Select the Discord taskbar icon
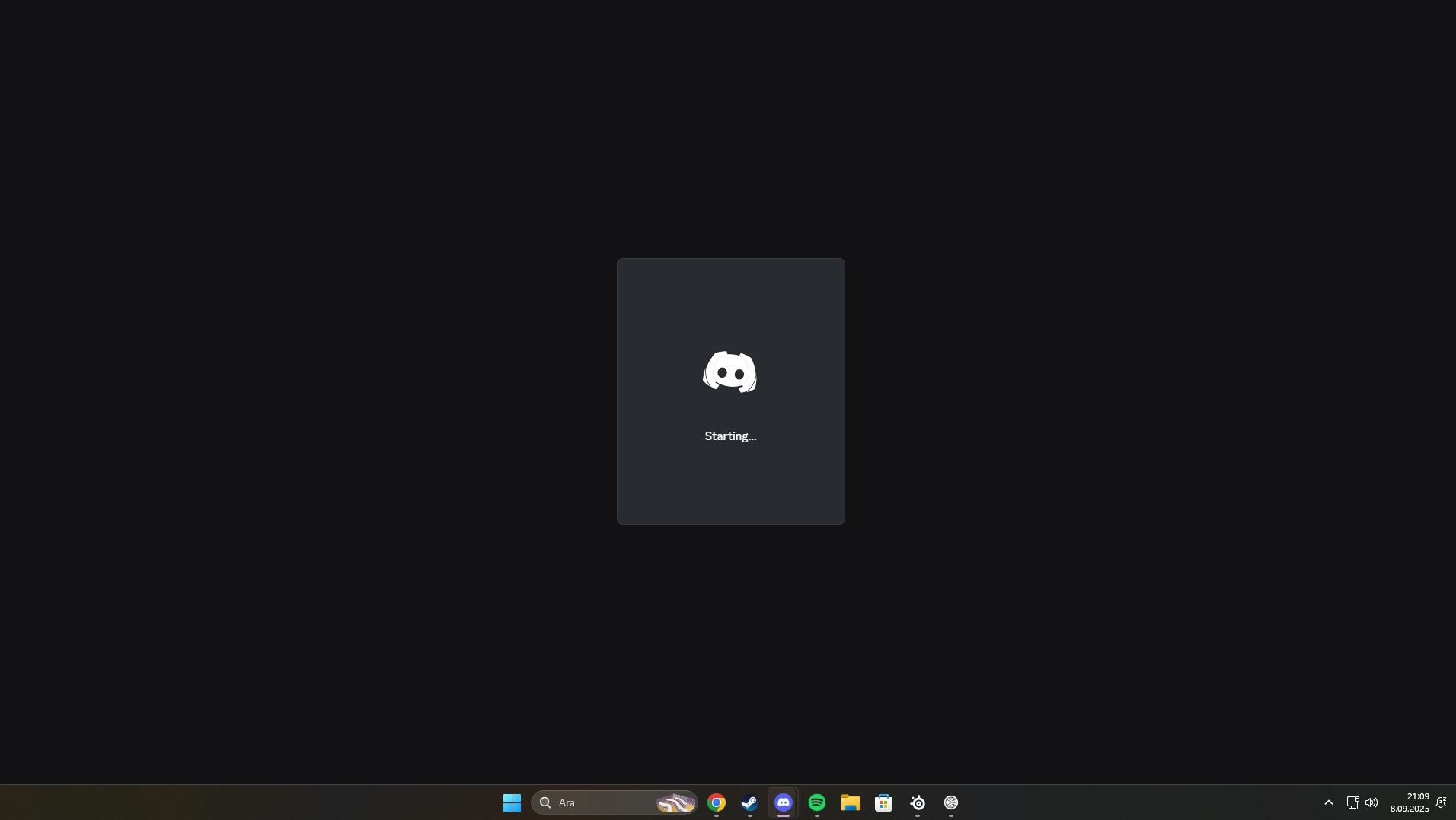 tap(784, 802)
